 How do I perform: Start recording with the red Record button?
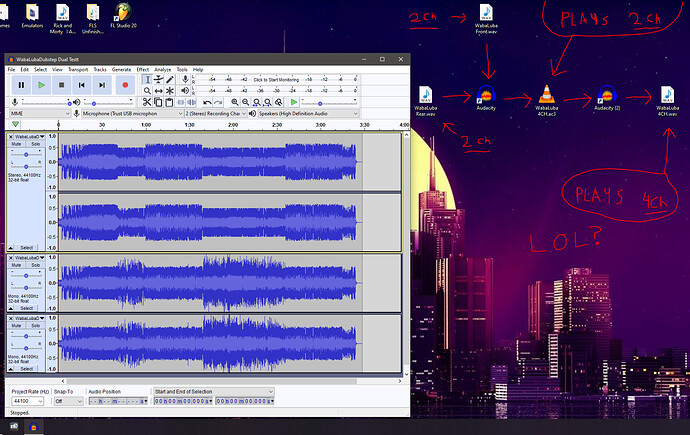(125, 85)
